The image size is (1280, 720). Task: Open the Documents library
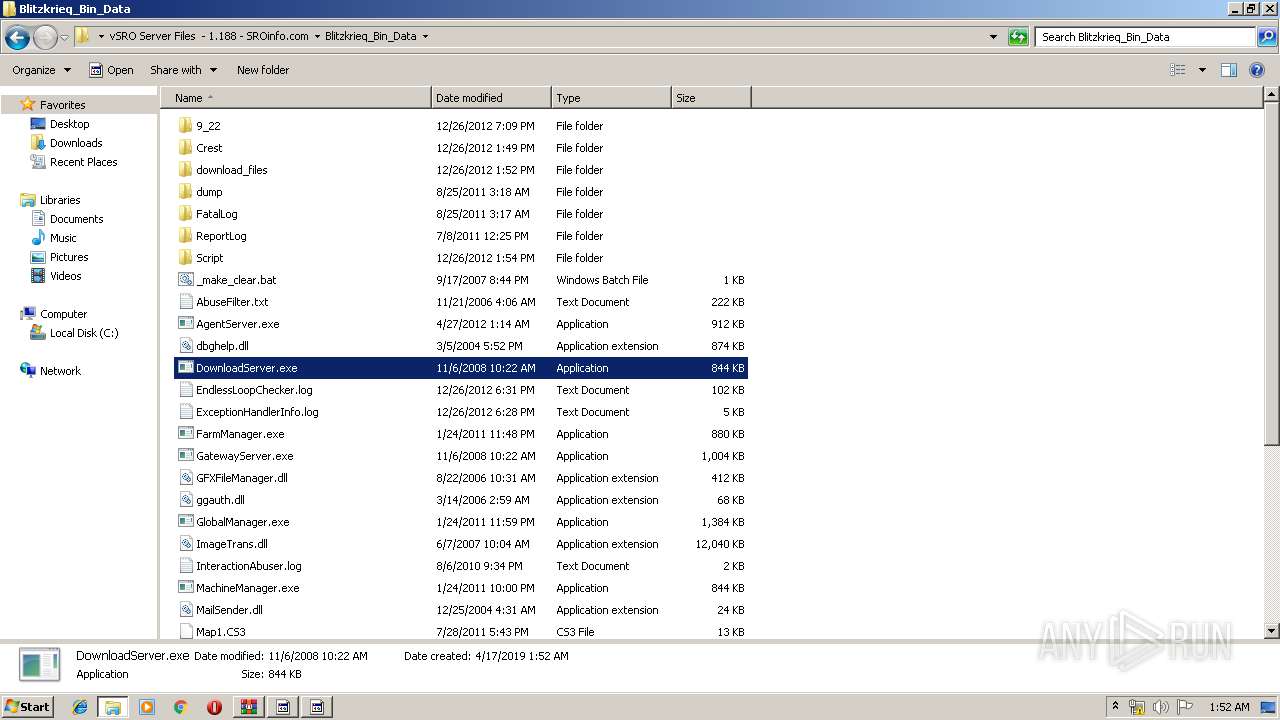[x=76, y=219]
